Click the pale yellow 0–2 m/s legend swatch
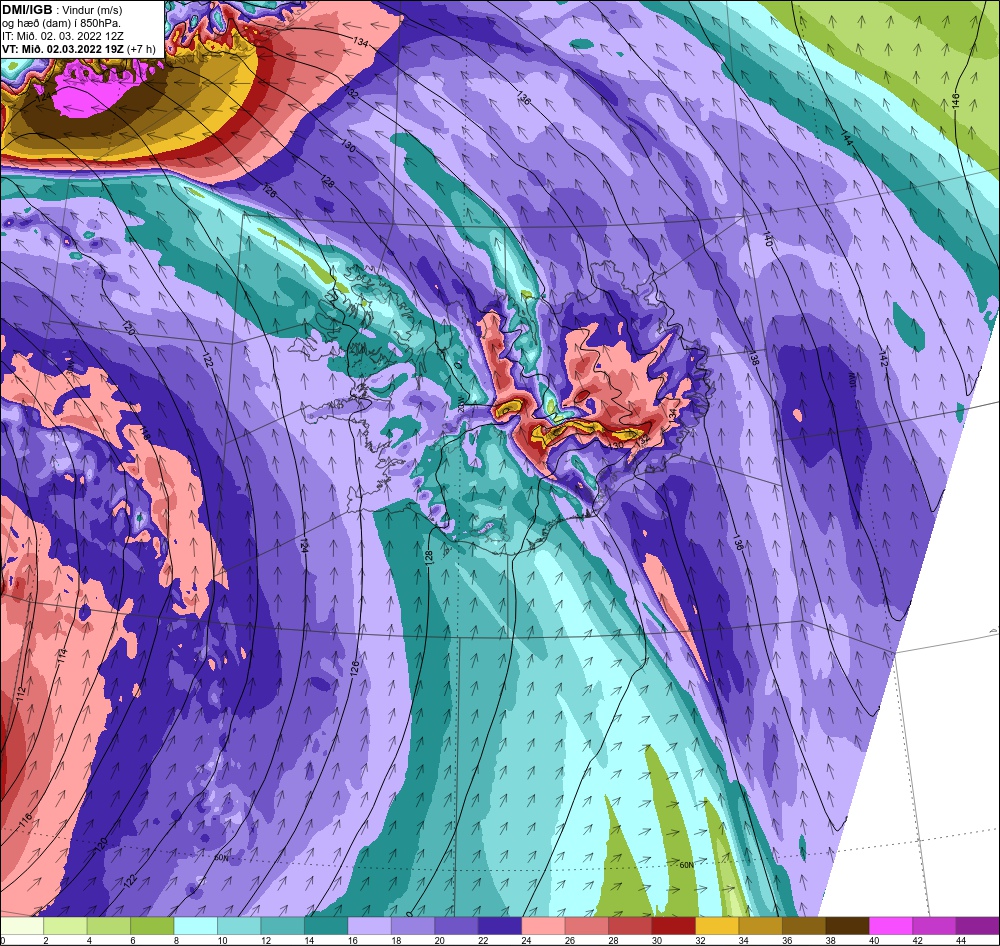 [x=22, y=926]
